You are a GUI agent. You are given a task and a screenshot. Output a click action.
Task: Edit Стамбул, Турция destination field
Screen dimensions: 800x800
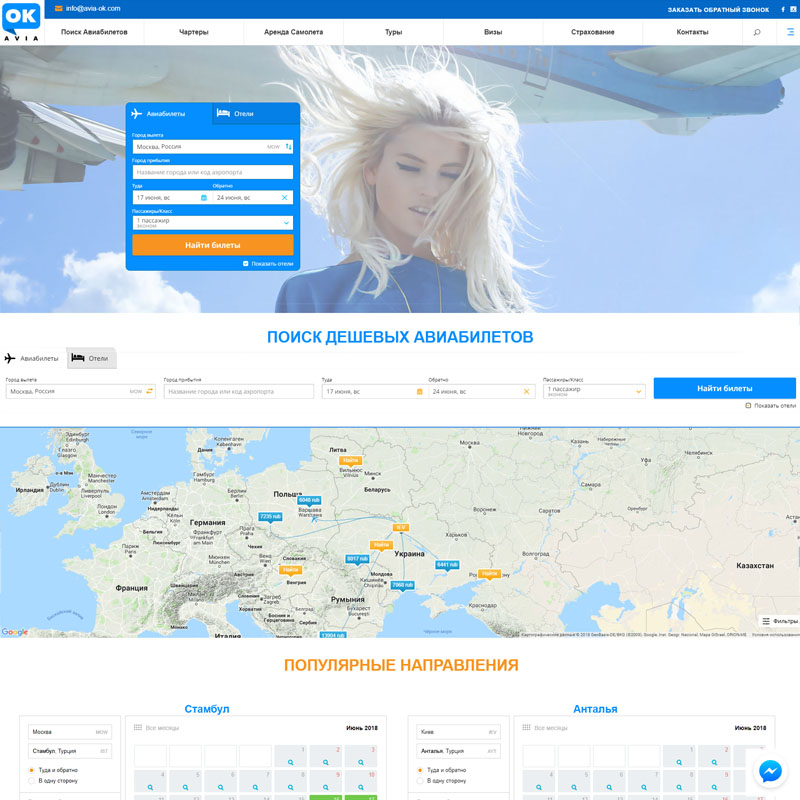coord(70,751)
